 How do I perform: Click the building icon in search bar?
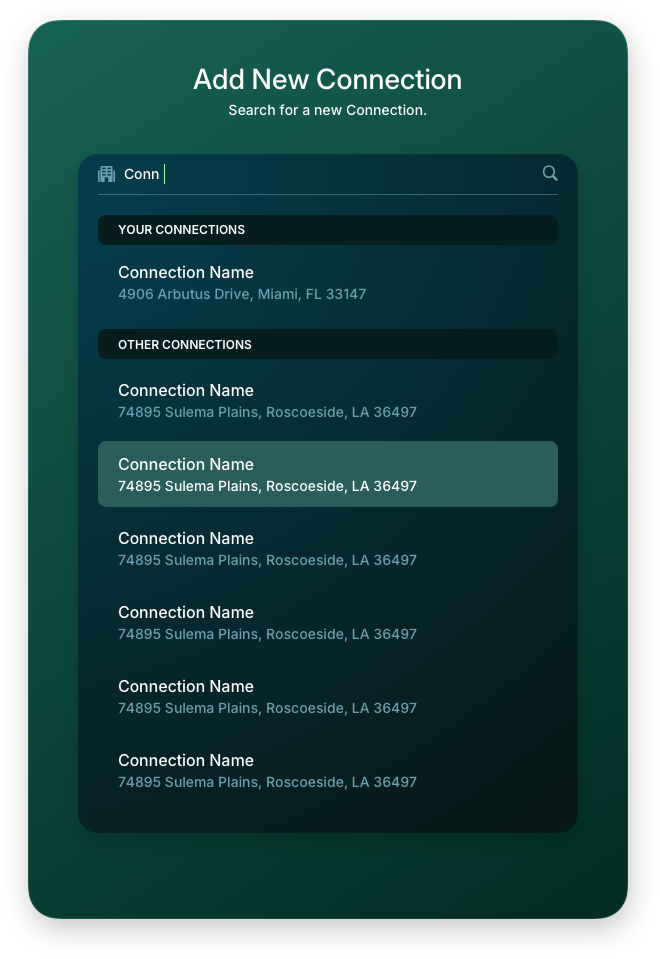pos(106,174)
